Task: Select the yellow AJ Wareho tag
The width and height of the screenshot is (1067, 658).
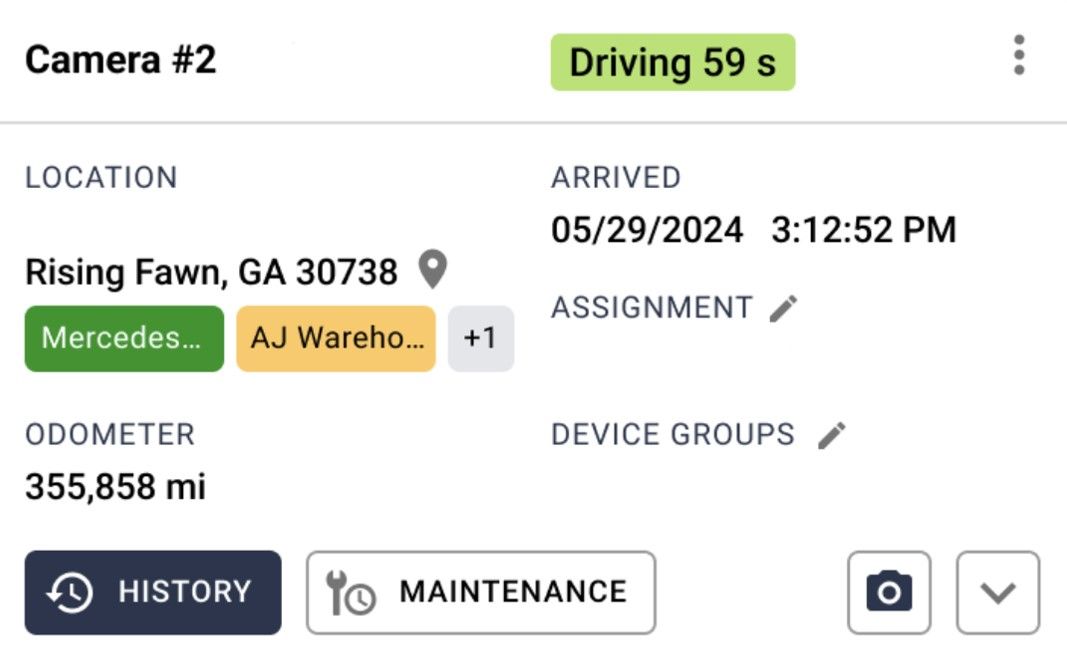Action: (336, 338)
